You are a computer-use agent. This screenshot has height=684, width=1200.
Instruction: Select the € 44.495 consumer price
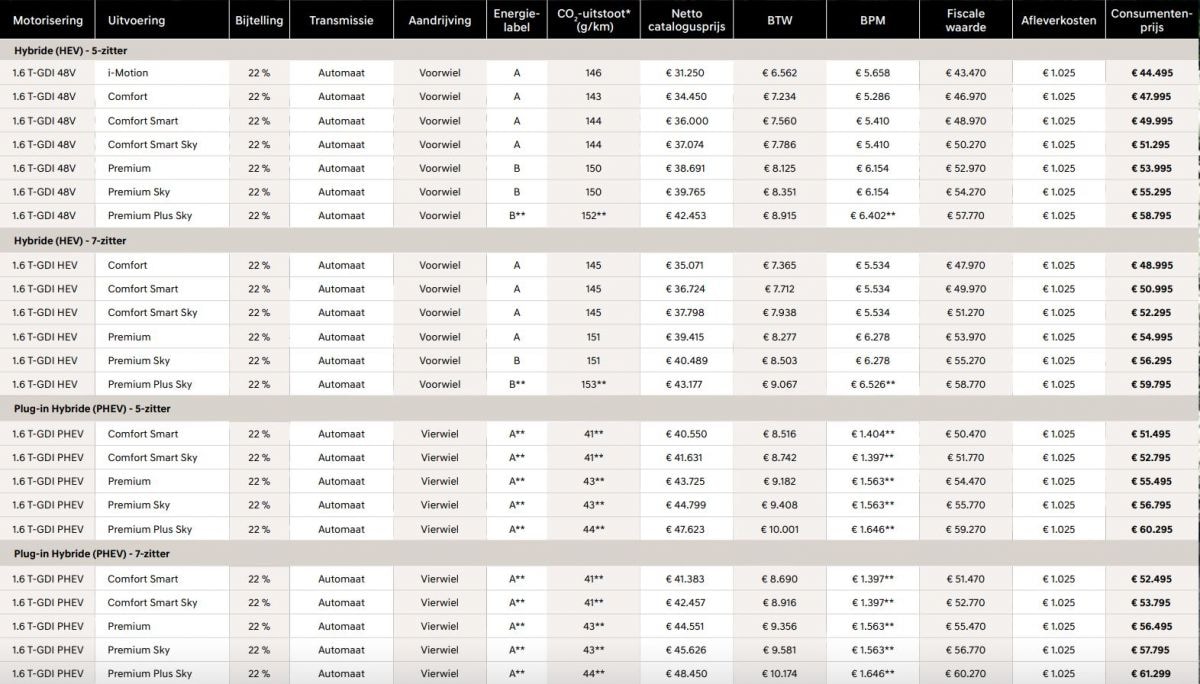[1150, 73]
